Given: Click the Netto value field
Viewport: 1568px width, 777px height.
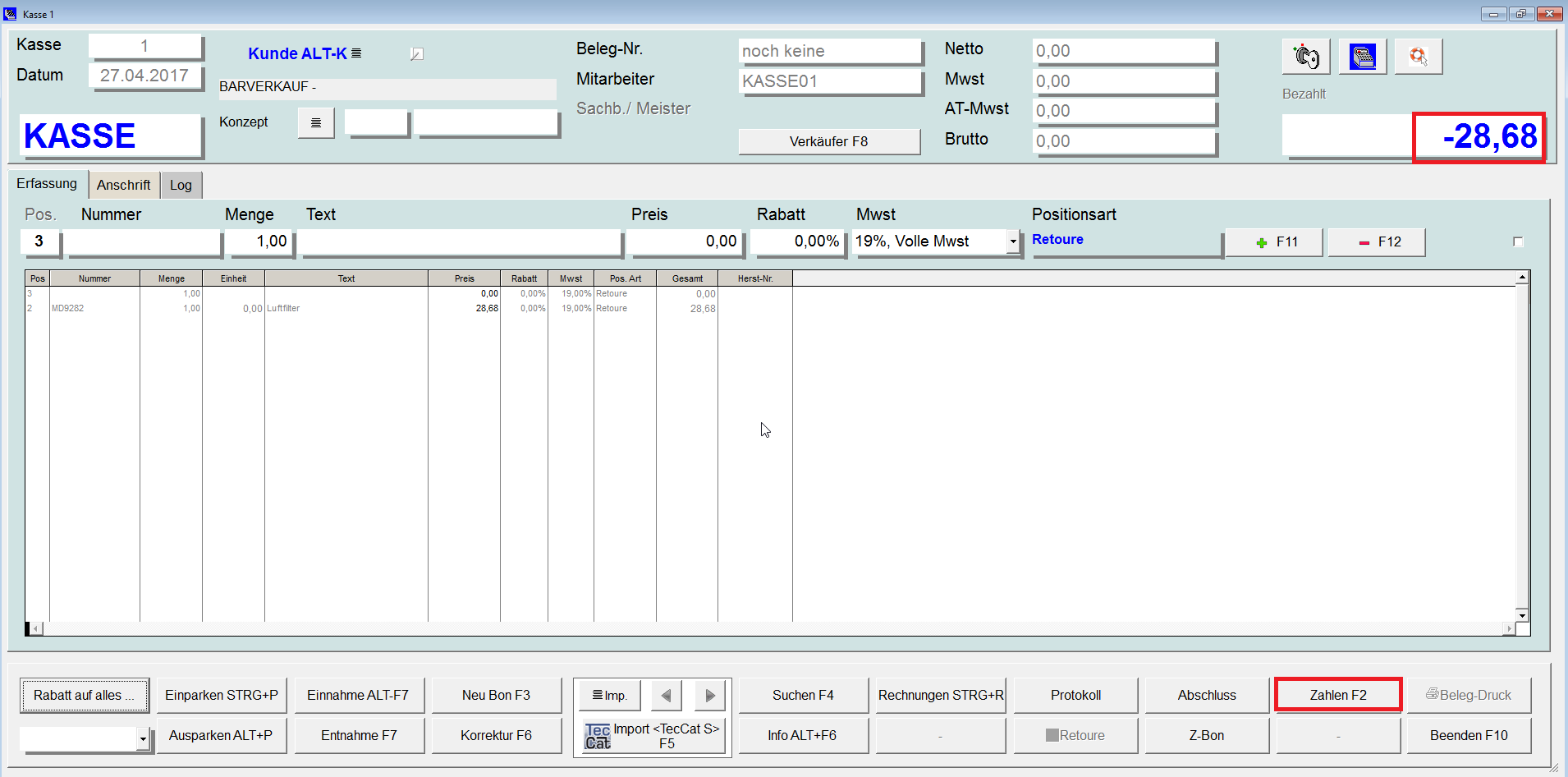Looking at the screenshot, I should [x=1123, y=51].
